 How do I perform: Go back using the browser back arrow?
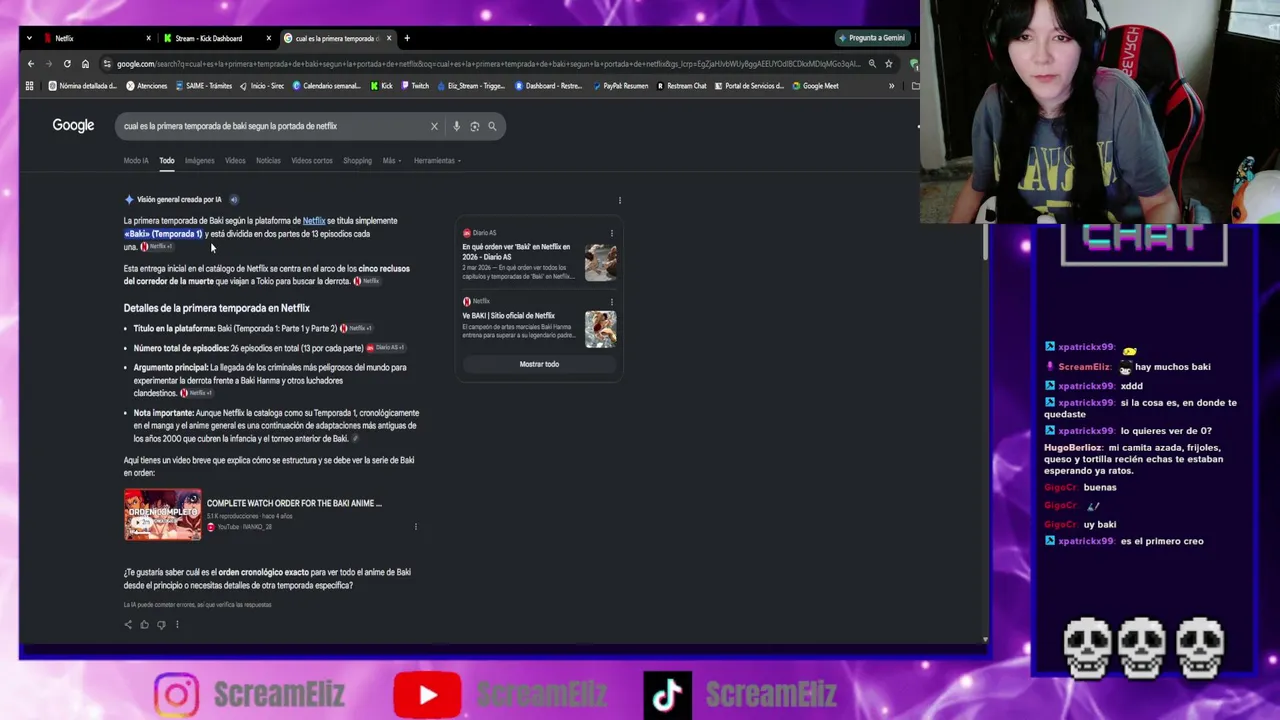coord(31,64)
